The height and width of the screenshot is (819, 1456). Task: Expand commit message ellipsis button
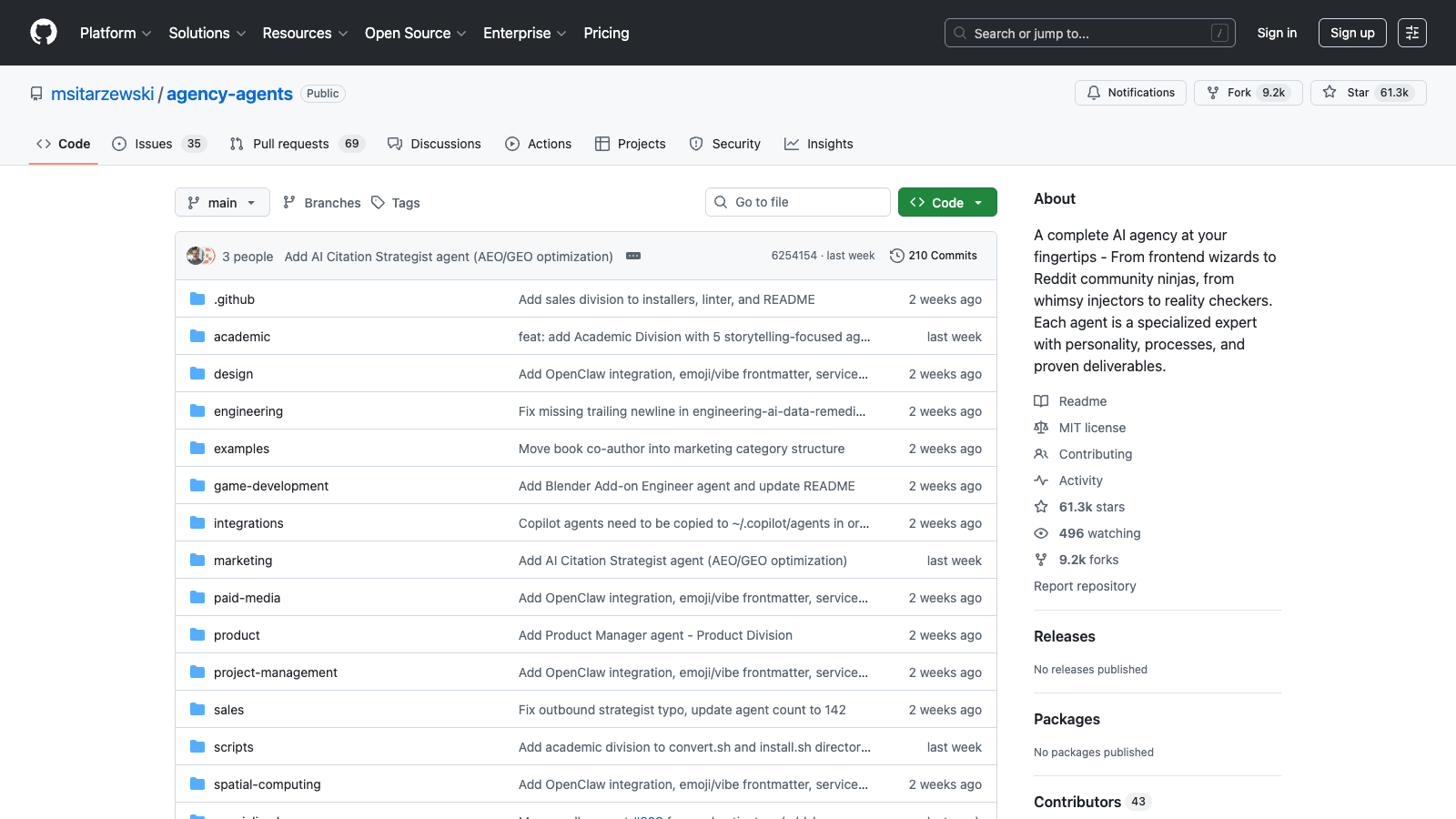(x=633, y=257)
